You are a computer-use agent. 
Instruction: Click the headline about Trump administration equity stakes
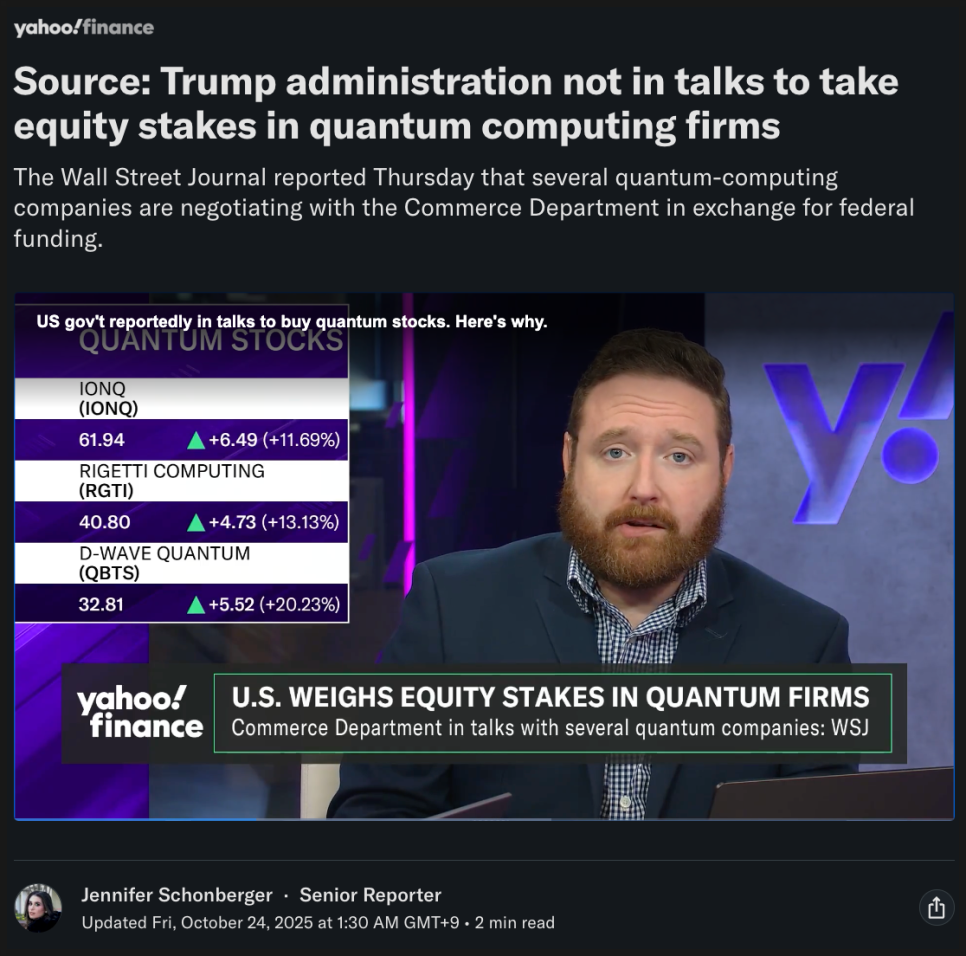coord(456,103)
